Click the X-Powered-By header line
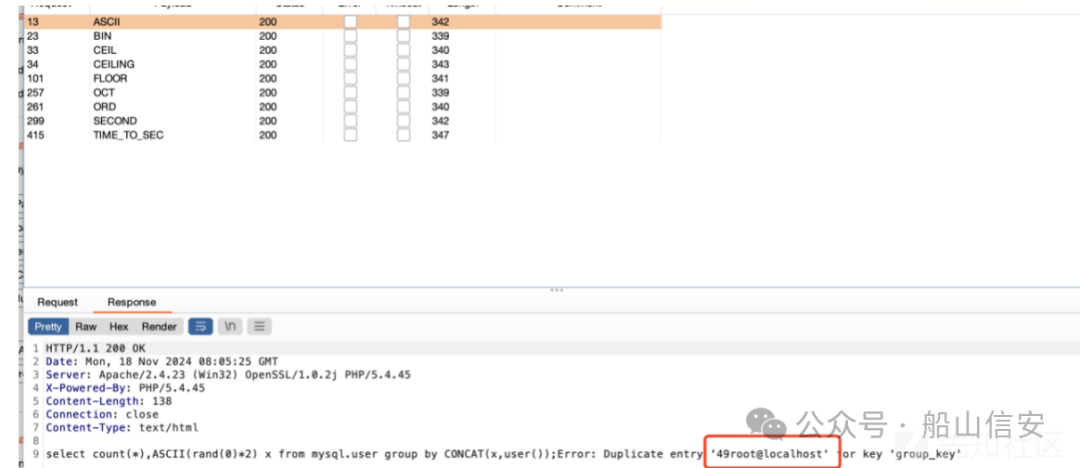1080x468 pixels. click(x=125, y=387)
